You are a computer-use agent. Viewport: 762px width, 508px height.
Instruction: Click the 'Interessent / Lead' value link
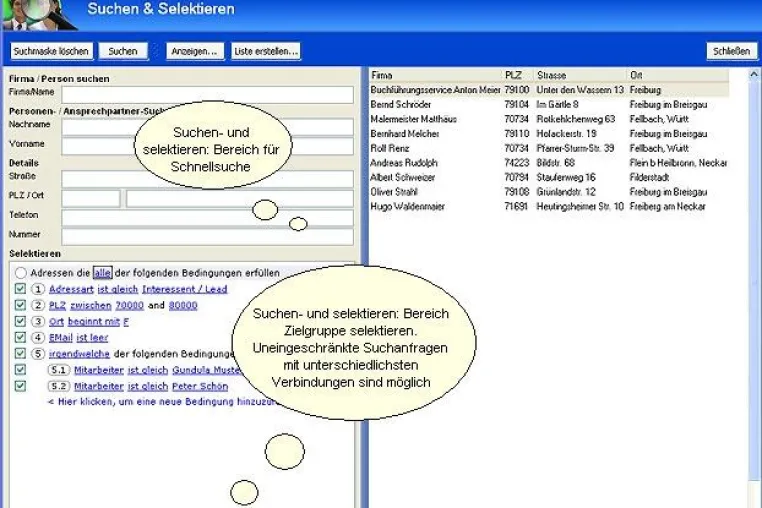click(x=185, y=289)
